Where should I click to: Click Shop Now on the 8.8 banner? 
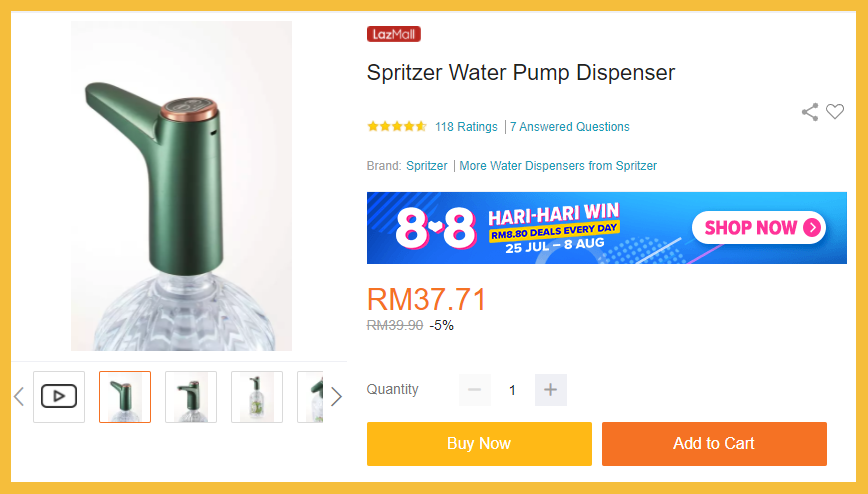pyautogui.click(x=758, y=228)
